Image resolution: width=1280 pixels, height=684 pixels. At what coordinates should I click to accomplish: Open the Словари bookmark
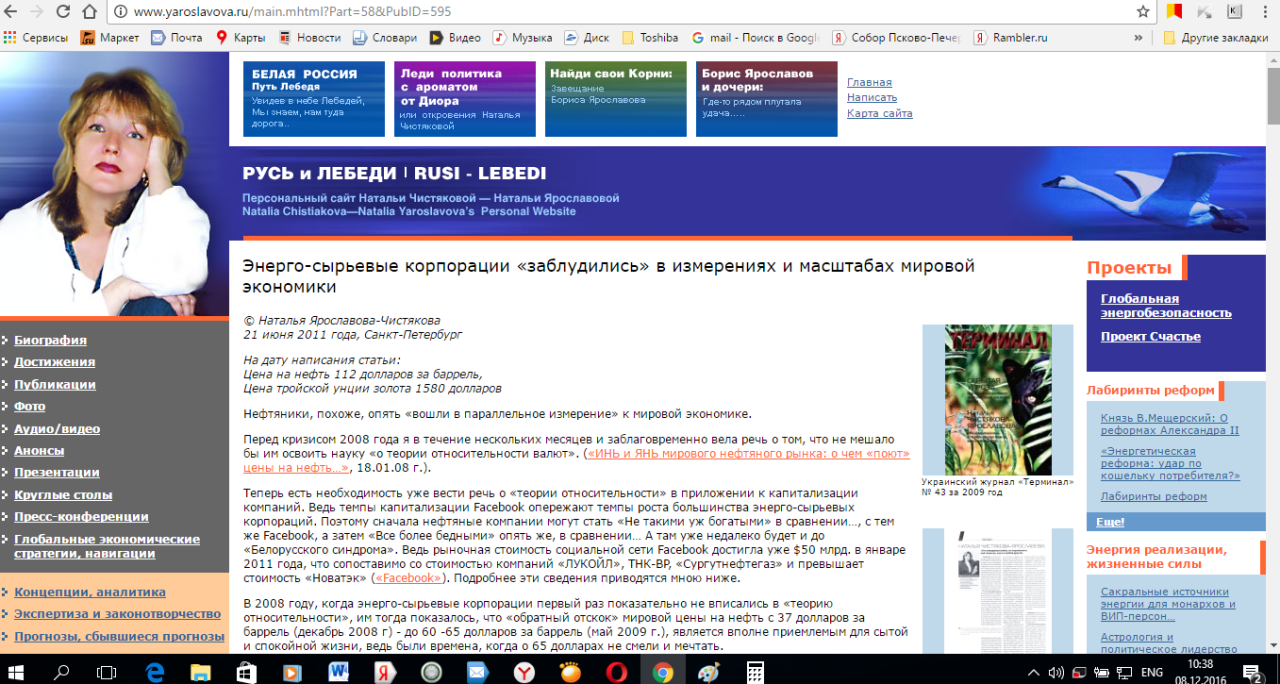tap(385, 38)
